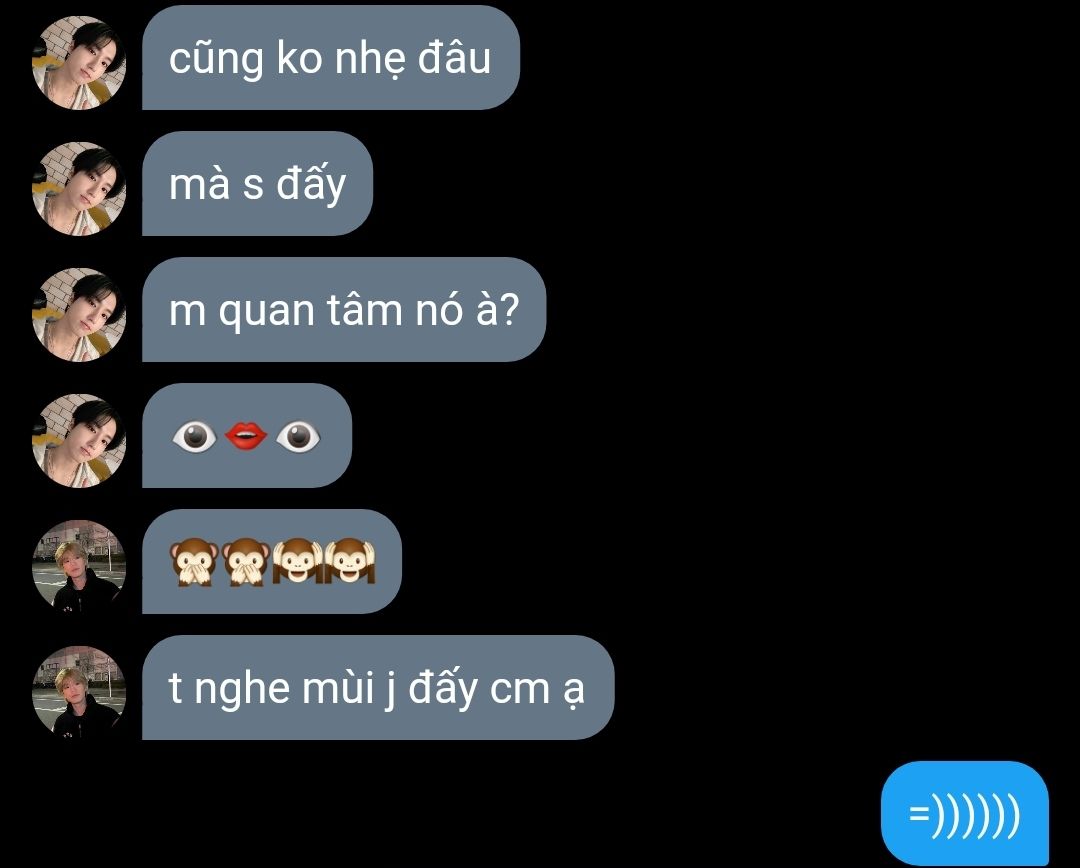Tap the blue "=)))))" sent message
This screenshot has height=868, width=1080.
click(964, 814)
